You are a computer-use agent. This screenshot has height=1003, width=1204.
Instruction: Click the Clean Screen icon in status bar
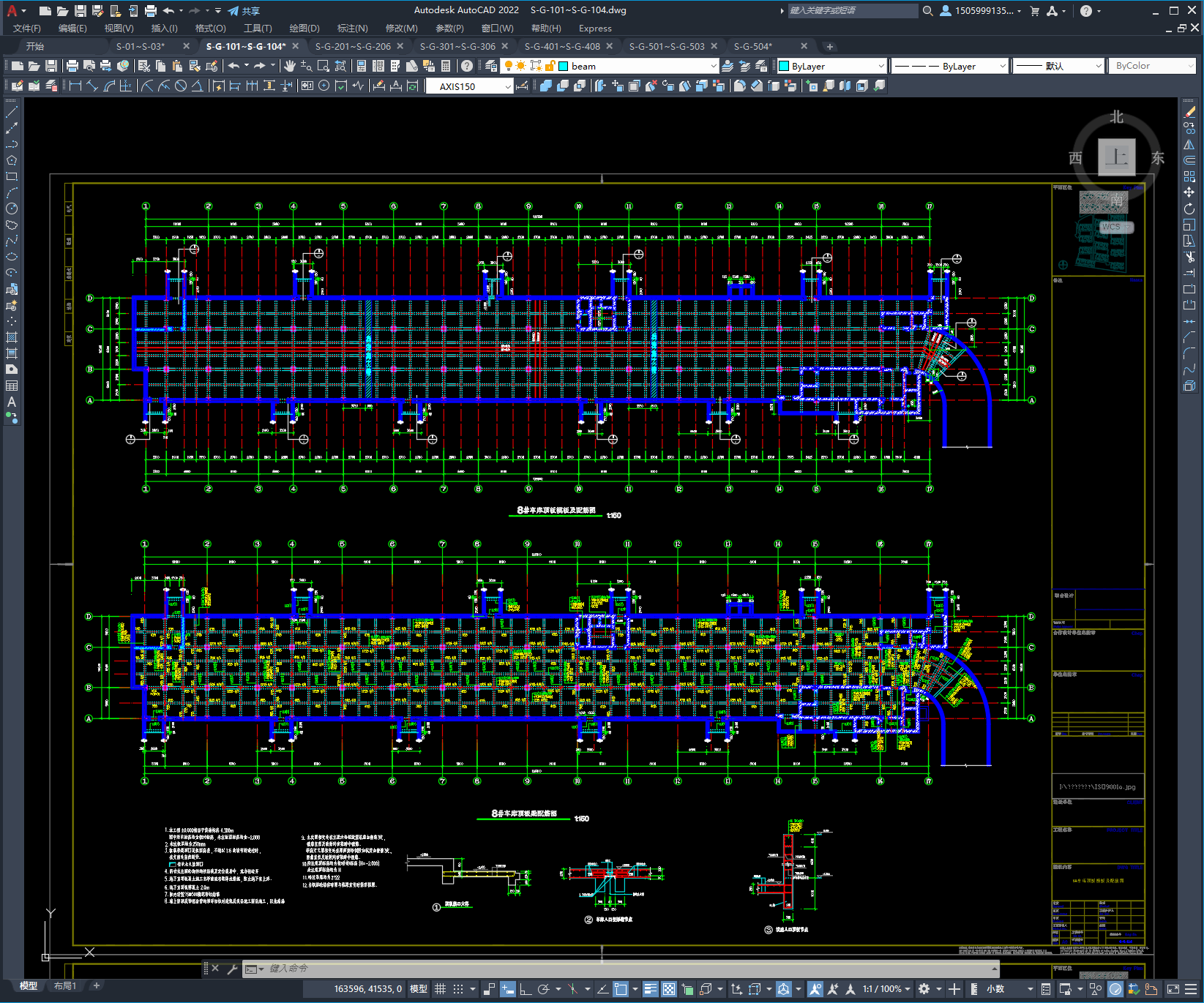coord(1173,989)
